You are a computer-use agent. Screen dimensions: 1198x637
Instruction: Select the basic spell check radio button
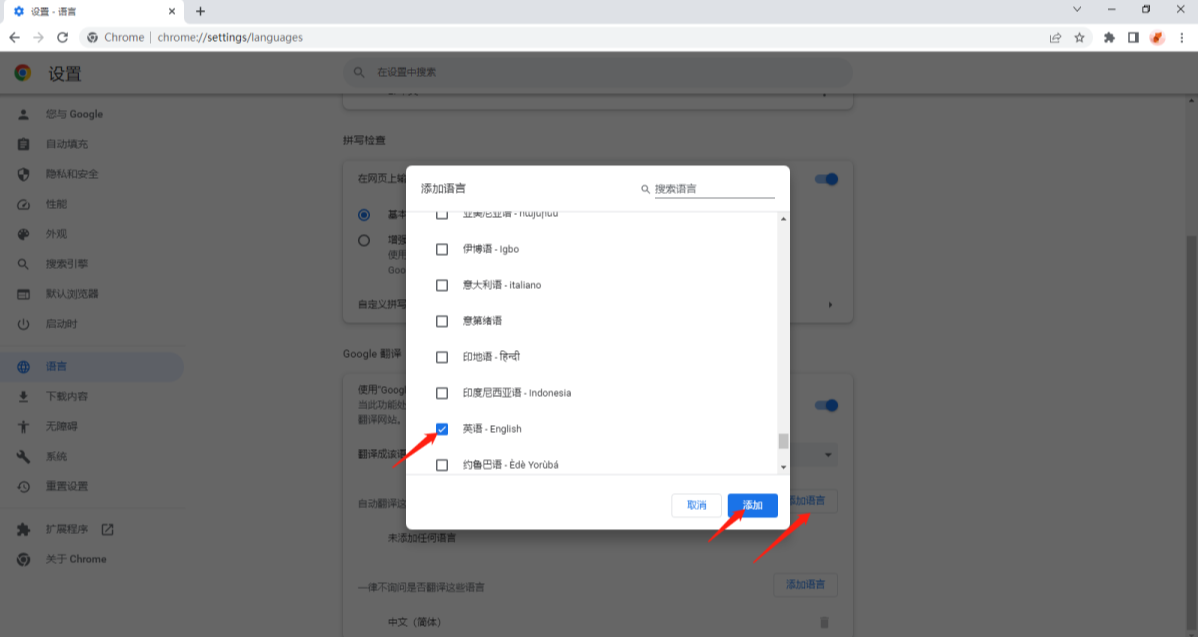pos(364,215)
